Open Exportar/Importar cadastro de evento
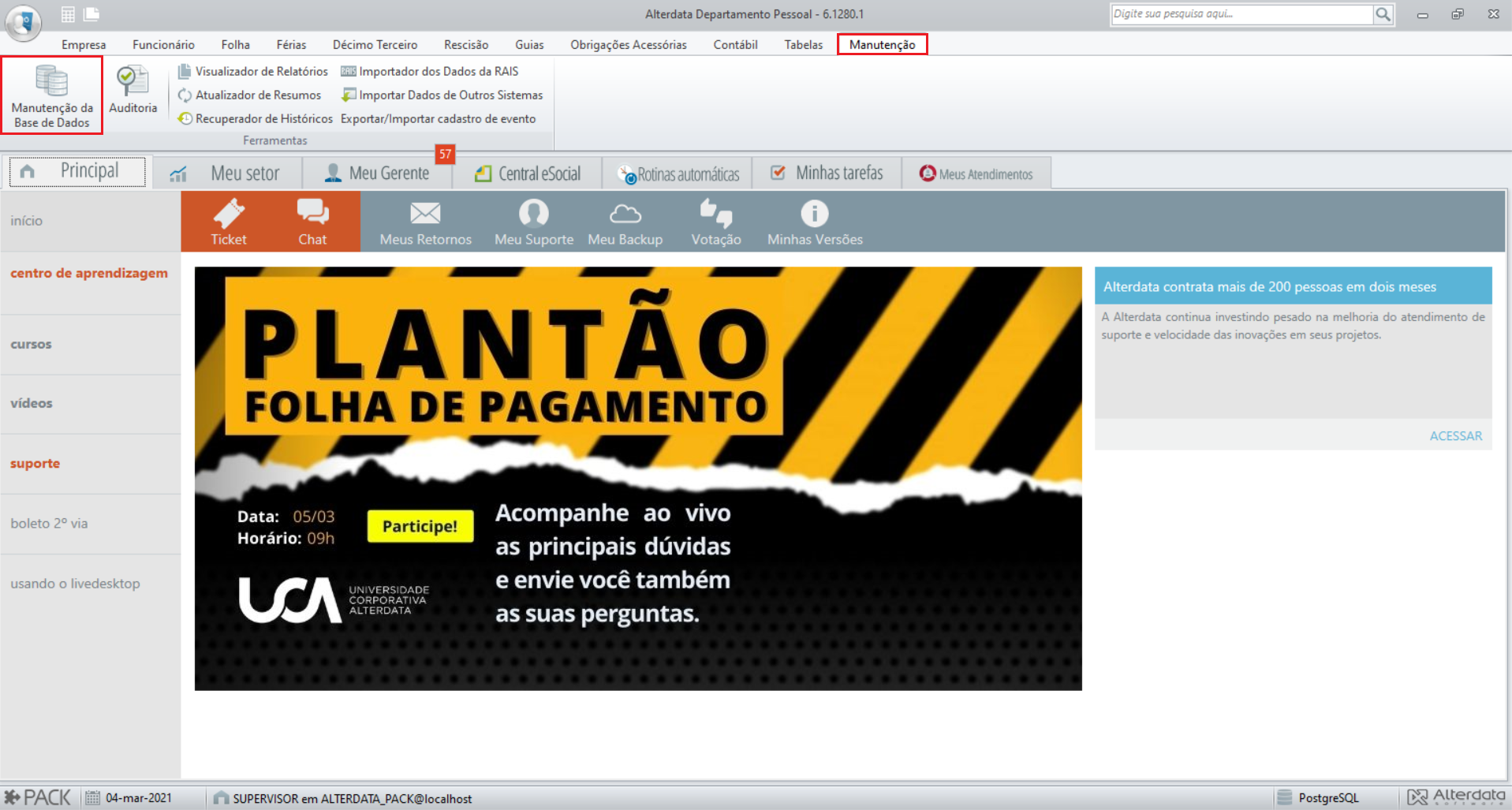 (x=439, y=118)
